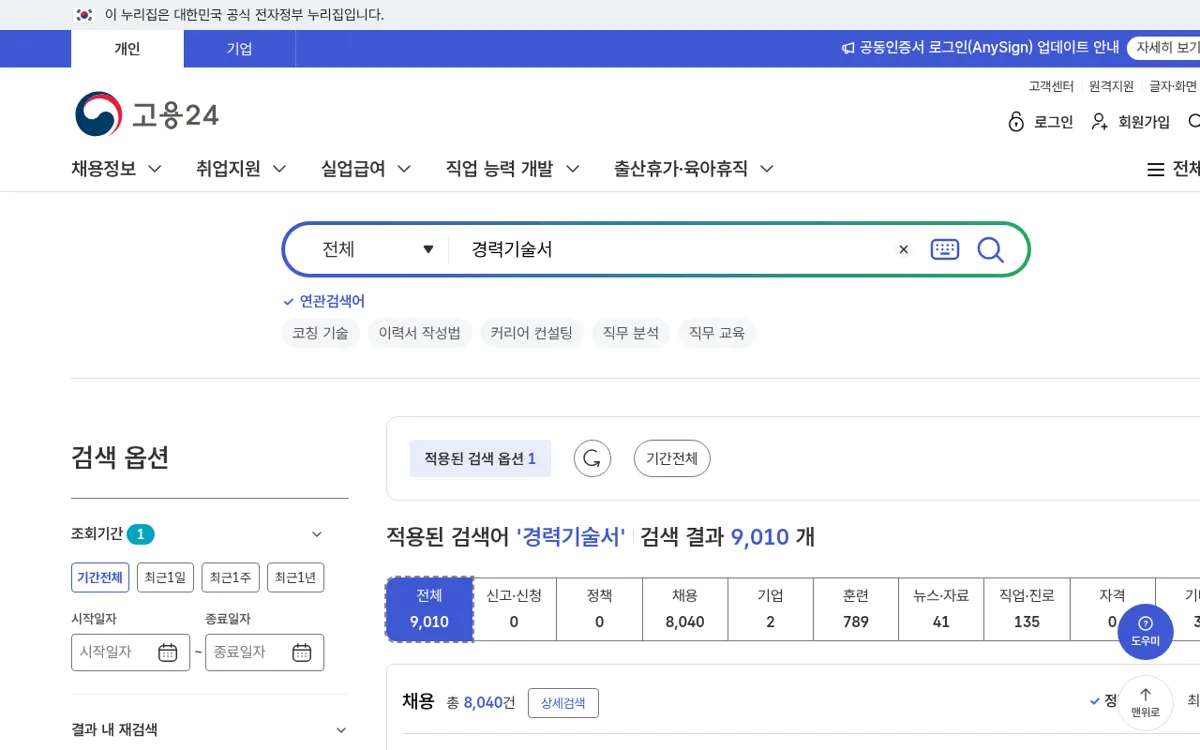Select the 최근1년 period option
Screen dimensions: 1200x750
coord(295,577)
